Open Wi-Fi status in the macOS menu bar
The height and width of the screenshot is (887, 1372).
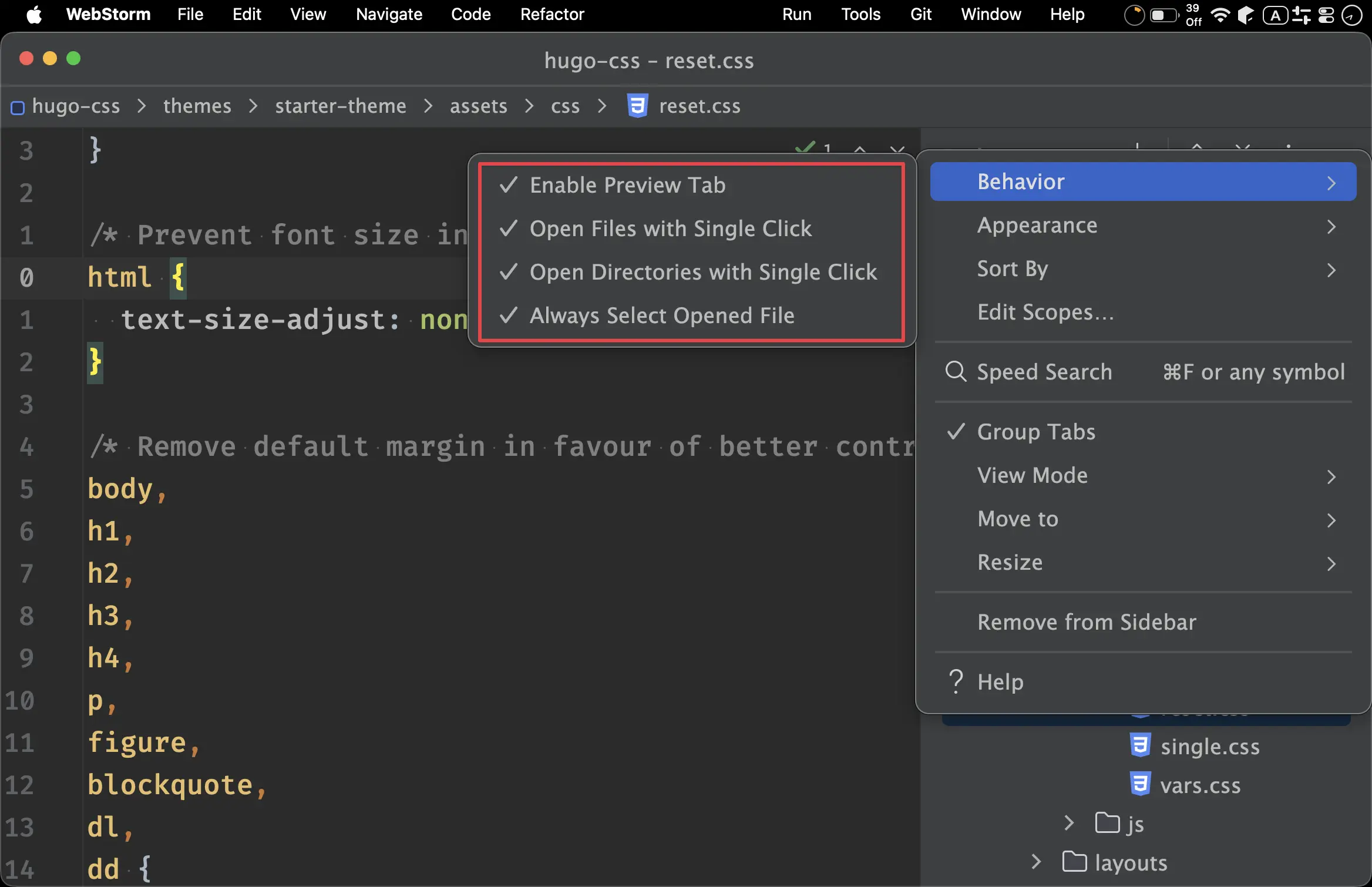pos(1220,15)
